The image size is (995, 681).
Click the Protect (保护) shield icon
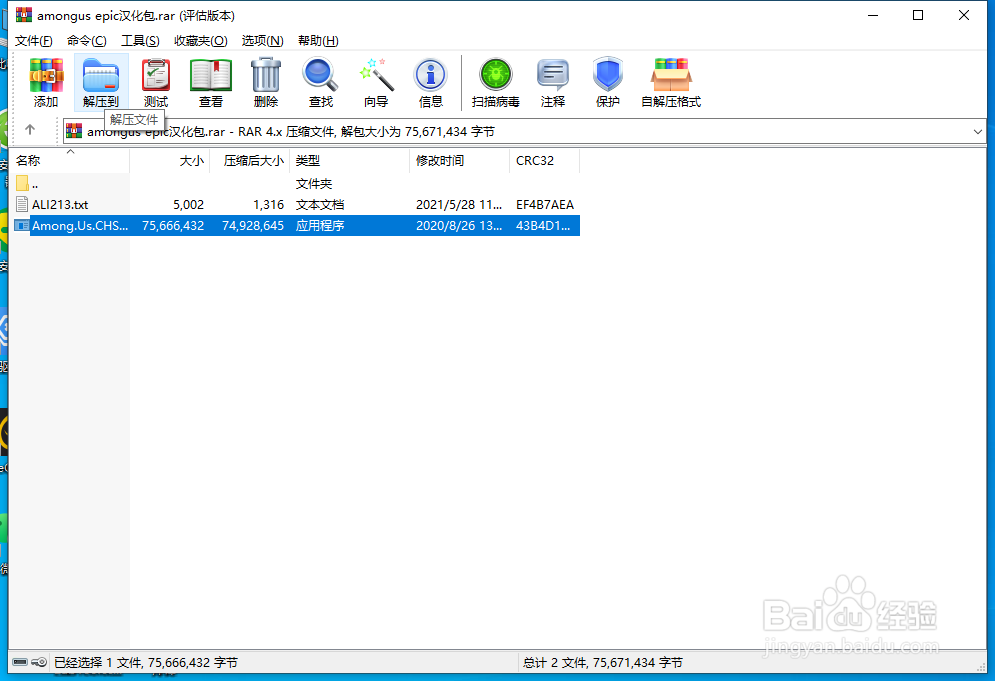click(607, 83)
